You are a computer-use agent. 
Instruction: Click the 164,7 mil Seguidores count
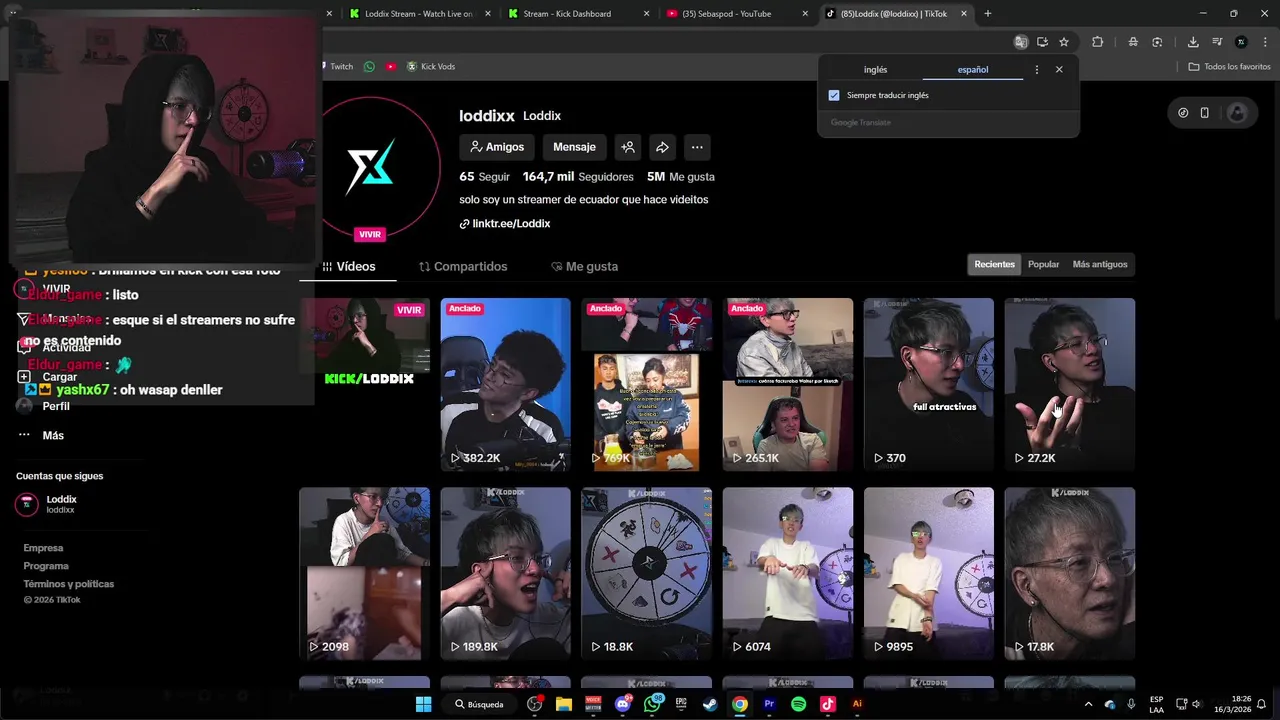click(x=578, y=177)
